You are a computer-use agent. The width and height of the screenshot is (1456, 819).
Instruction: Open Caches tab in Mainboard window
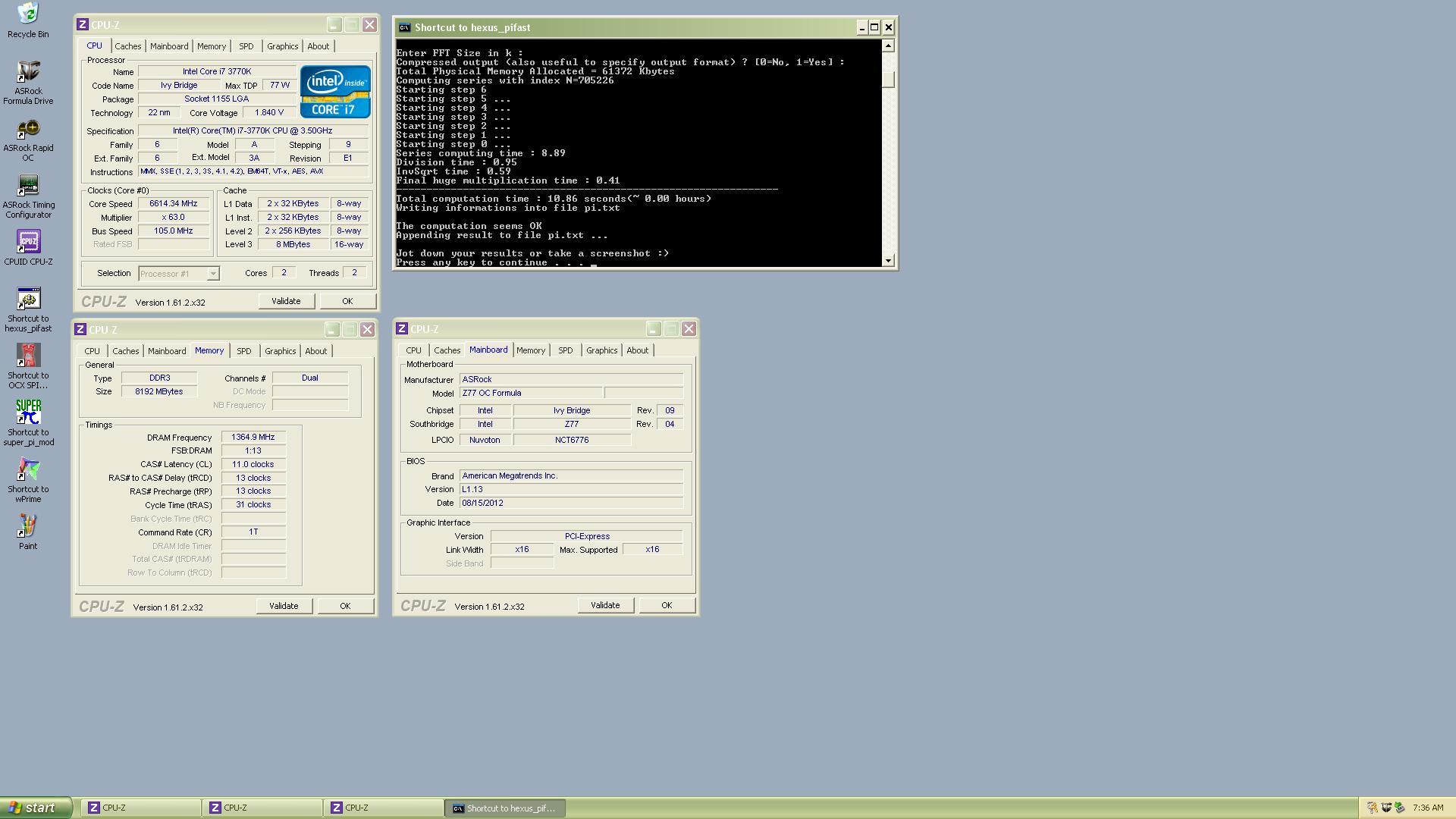click(x=447, y=350)
